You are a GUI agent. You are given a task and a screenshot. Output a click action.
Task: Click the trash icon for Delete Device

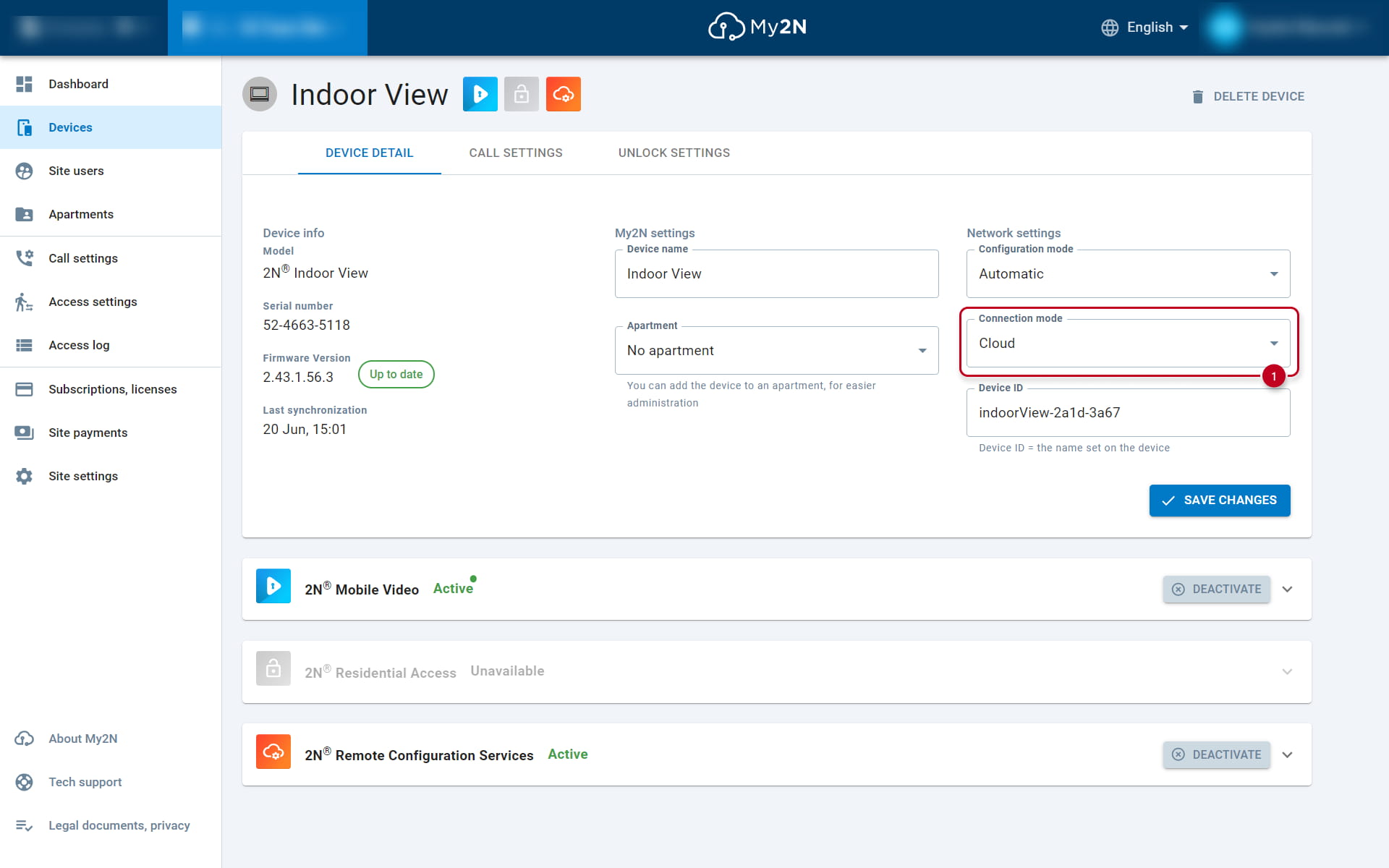(1198, 96)
